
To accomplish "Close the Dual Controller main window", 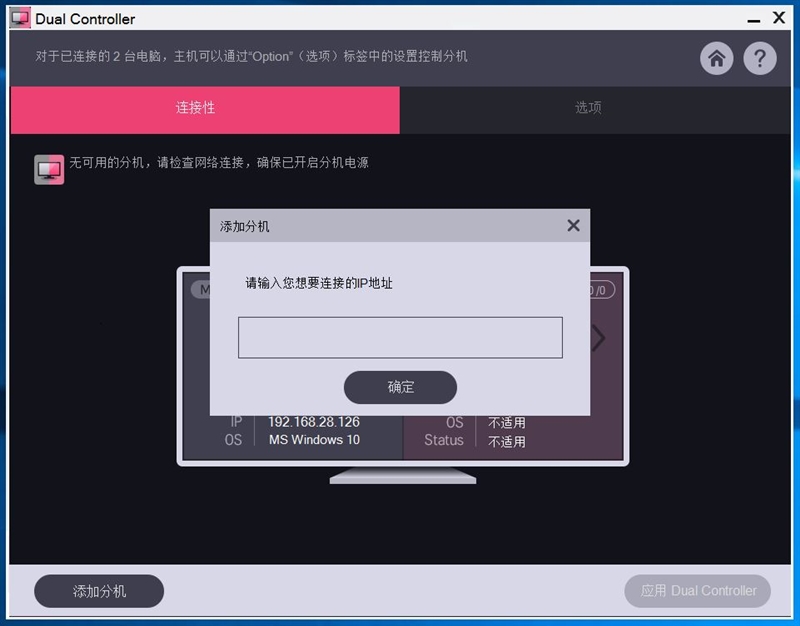I will click(x=779, y=18).
